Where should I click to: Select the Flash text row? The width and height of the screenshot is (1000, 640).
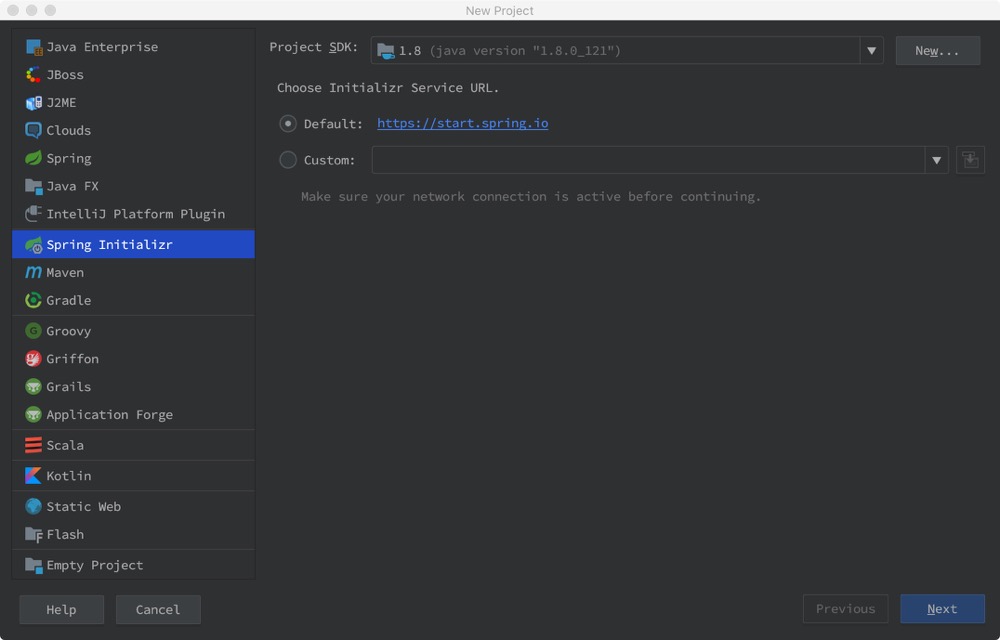[133, 534]
